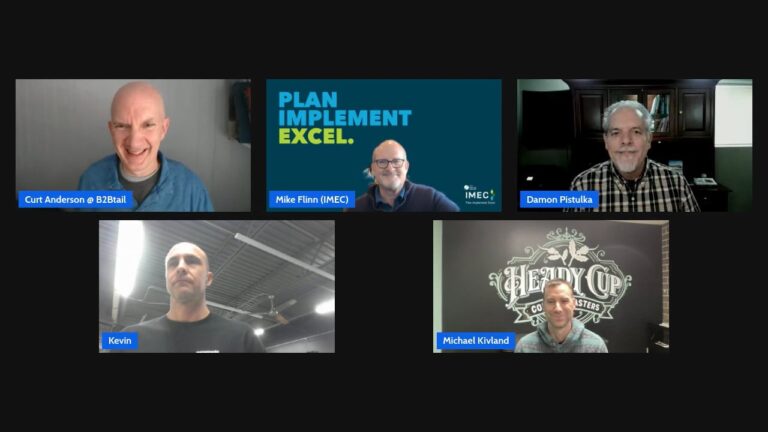
Task: Click the PLAN IMPLEMENT EXCEL. headline text
Action: tap(344, 118)
